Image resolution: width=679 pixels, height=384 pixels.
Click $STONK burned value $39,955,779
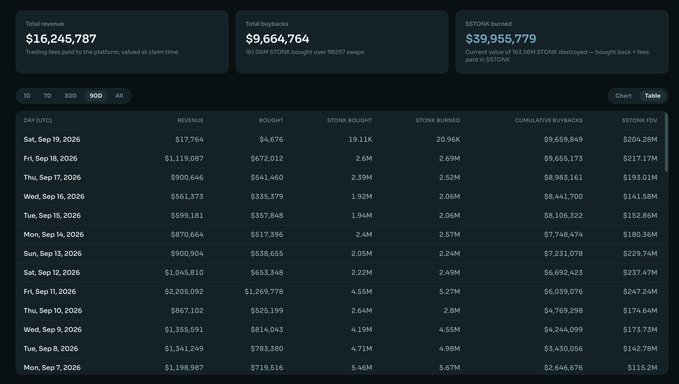click(501, 39)
